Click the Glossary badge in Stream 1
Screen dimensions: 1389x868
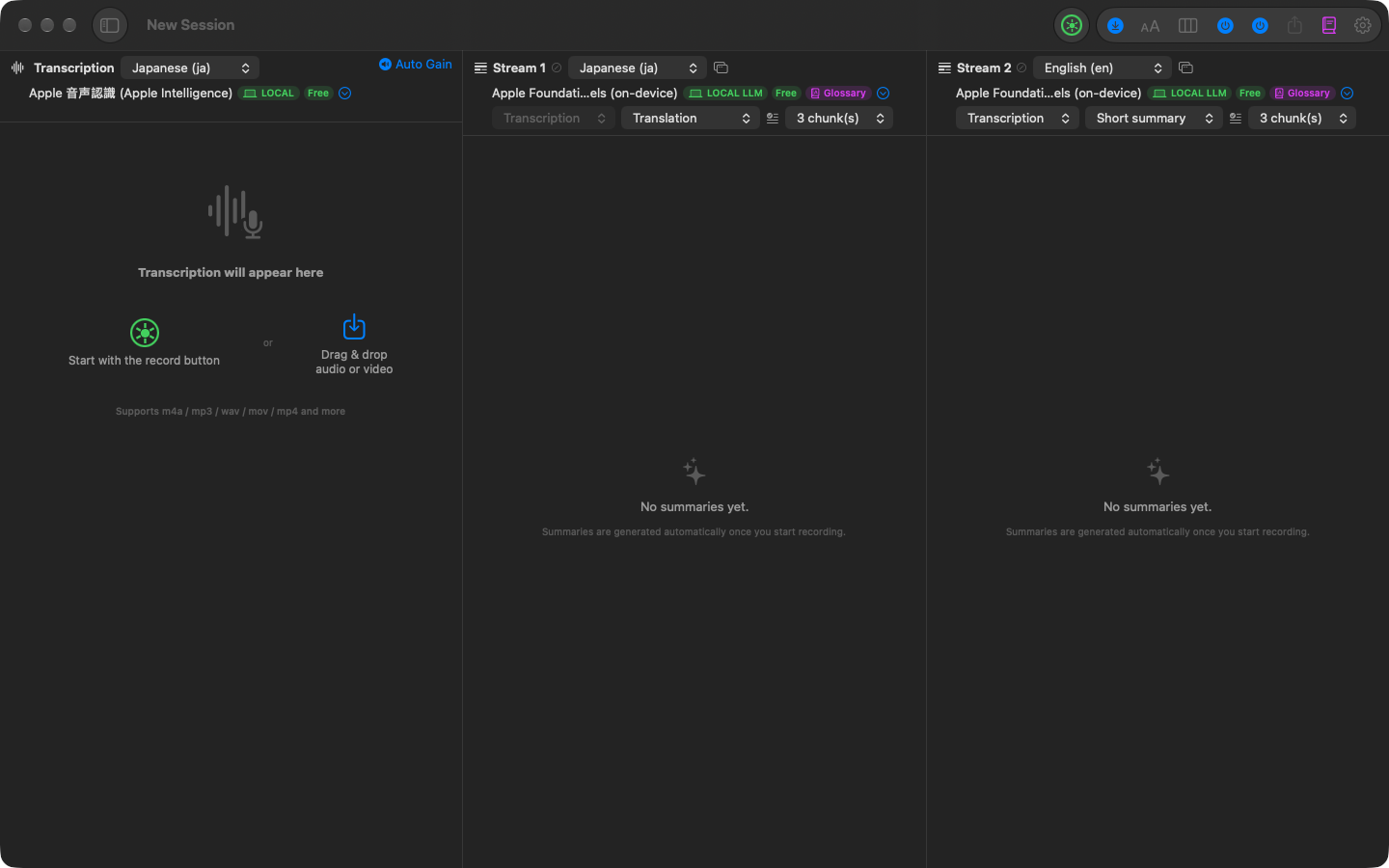(839, 94)
